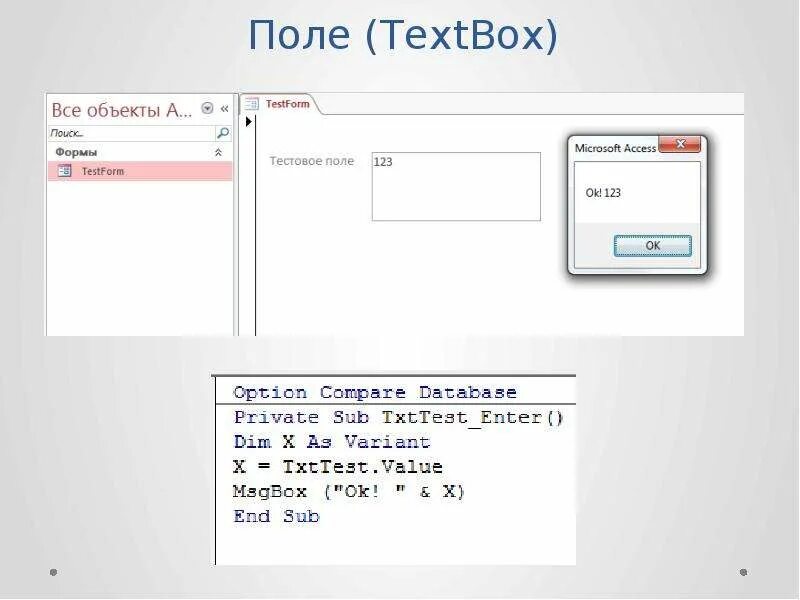The width and height of the screenshot is (800, 600).
Task: Close the Microsoft Access message box
Action: click(680, 144)
